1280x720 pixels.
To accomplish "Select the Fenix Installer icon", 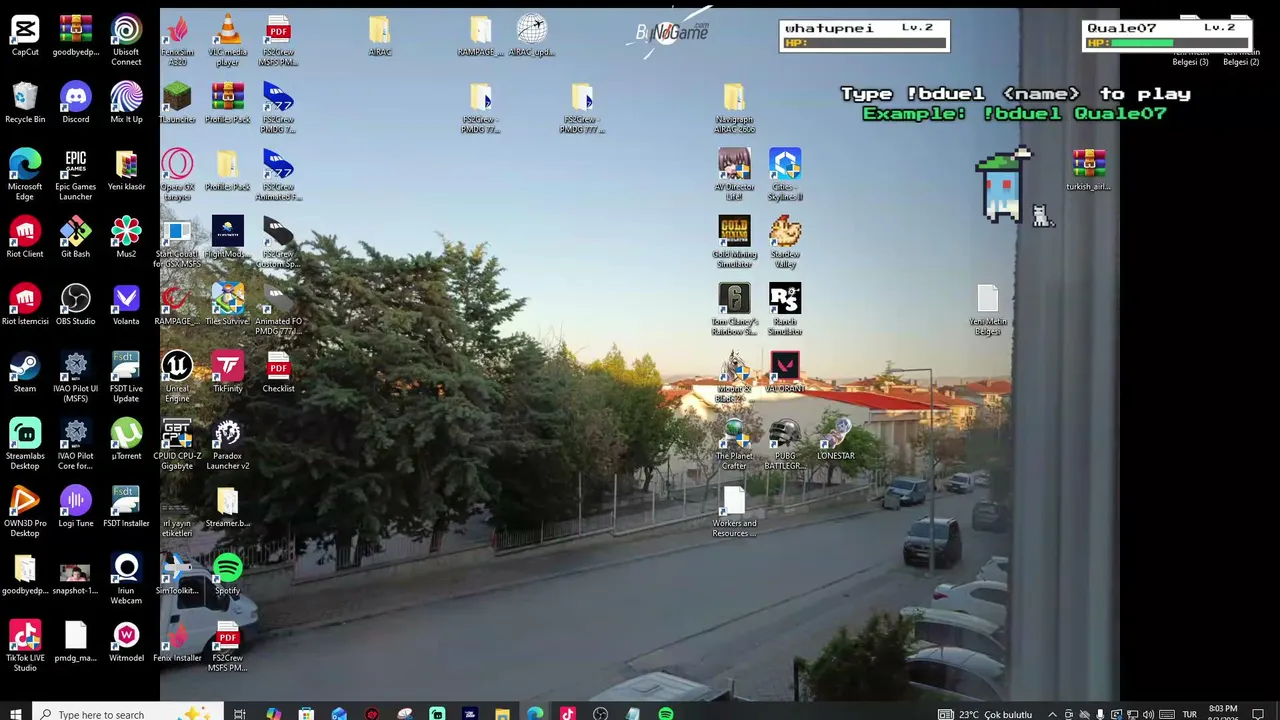I will pyautogui.click(x=177, y=641).
